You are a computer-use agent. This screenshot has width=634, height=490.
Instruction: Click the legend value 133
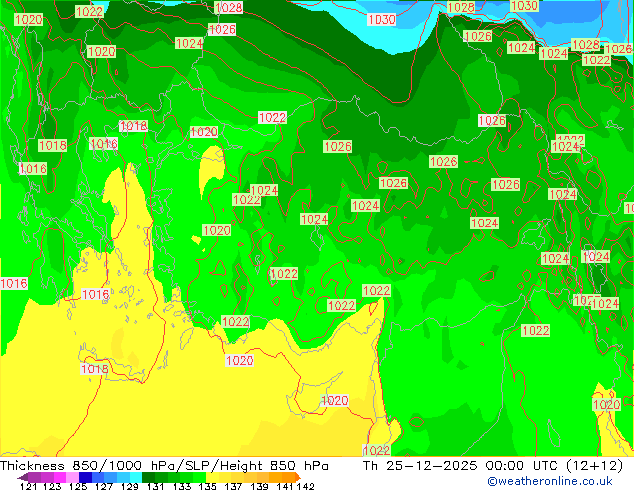(x=182, y=486)
